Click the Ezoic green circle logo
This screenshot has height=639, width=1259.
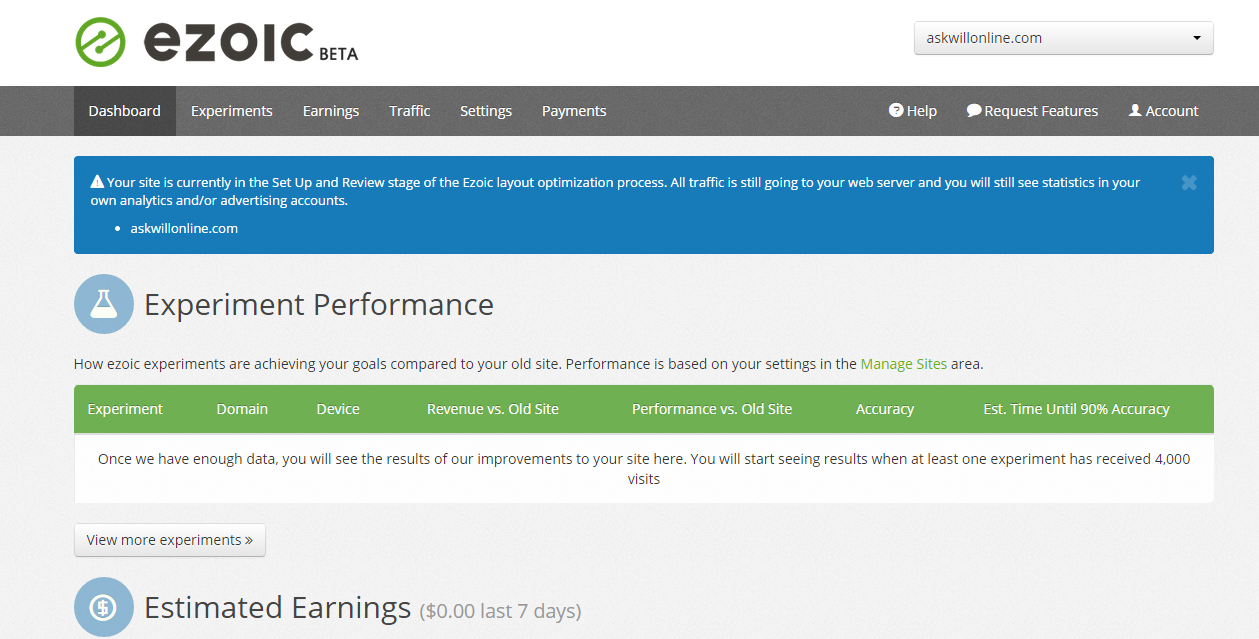(x=101, y=42)
